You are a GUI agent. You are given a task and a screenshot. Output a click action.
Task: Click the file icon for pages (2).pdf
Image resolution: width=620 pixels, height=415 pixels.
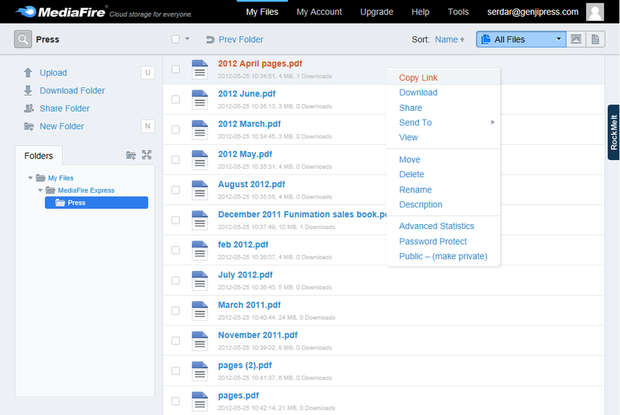point(200,371)
